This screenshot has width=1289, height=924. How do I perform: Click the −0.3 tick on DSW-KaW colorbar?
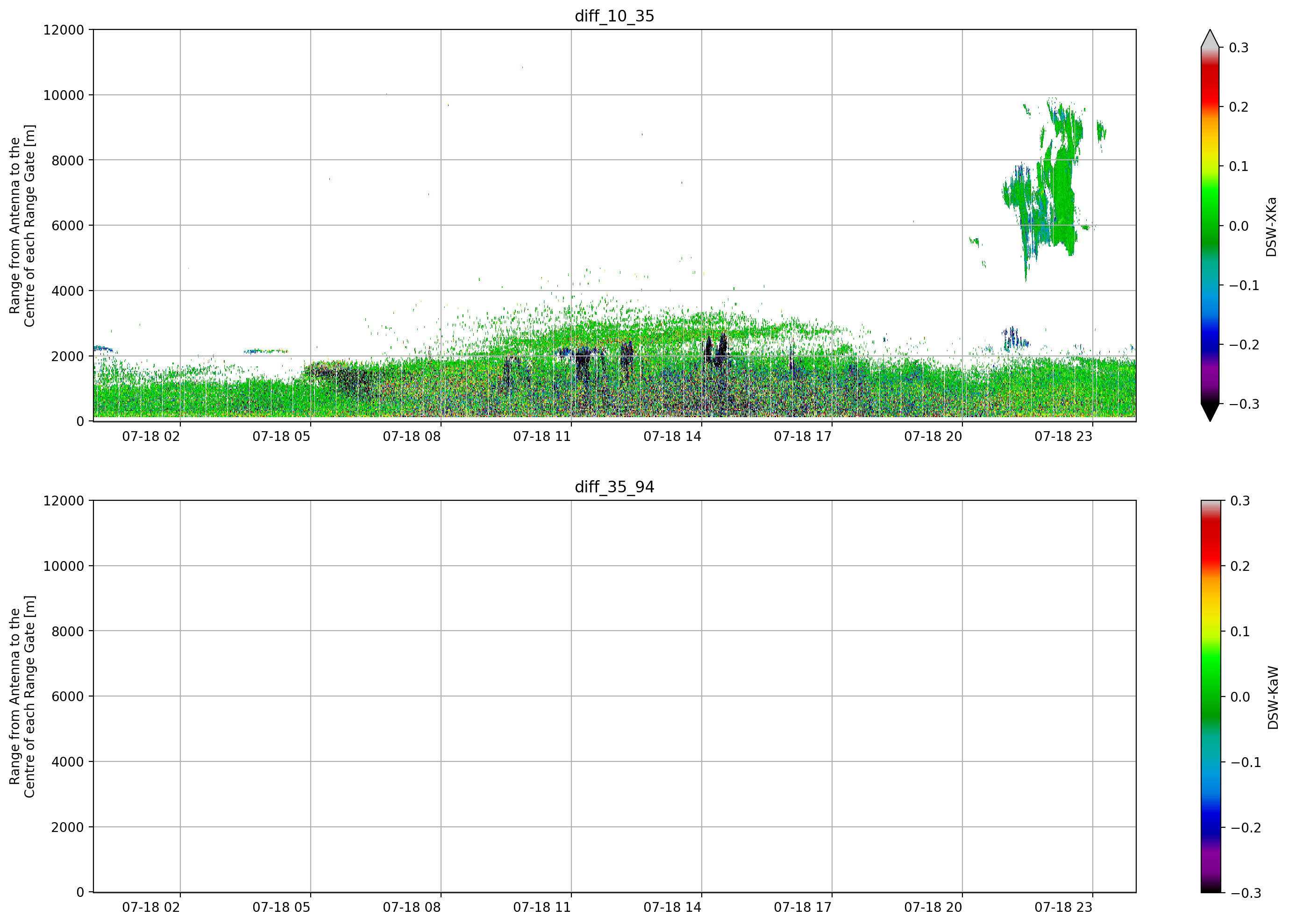(1245, 893)
